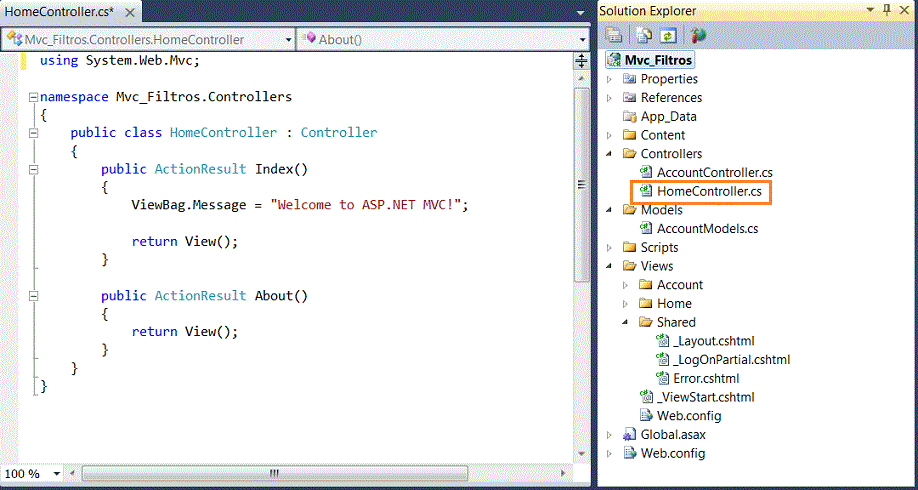918x490 pixels.
Task: Click the Content folder icon
Action: click(x=630, y=135)
